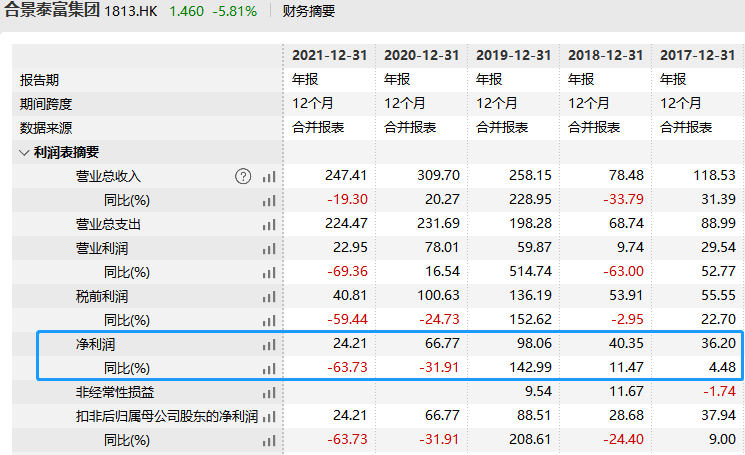Image resolution: width=745 pixels, height=455 pixels.
Task: Select the 2020-12-31 column header
Action: tap(421, 56)
